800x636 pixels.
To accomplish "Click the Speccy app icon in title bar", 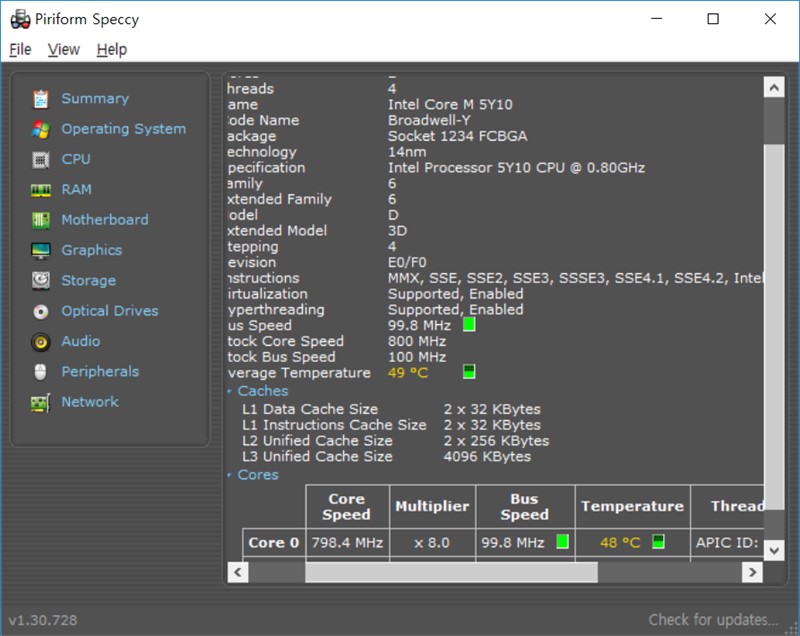I will point(20,19).
